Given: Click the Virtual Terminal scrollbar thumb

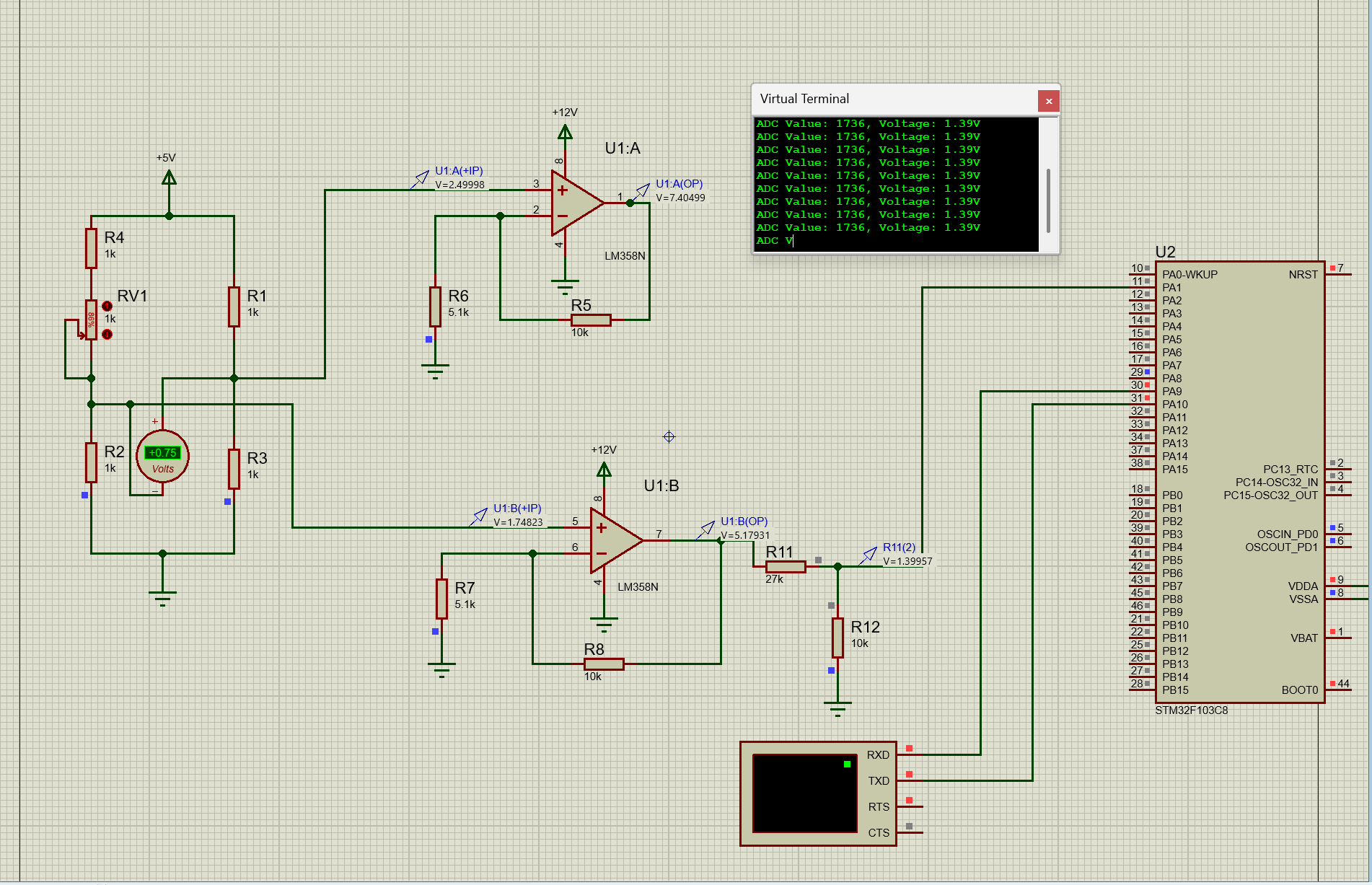Looking at the screenshot, I should [x=1047, y=201].
